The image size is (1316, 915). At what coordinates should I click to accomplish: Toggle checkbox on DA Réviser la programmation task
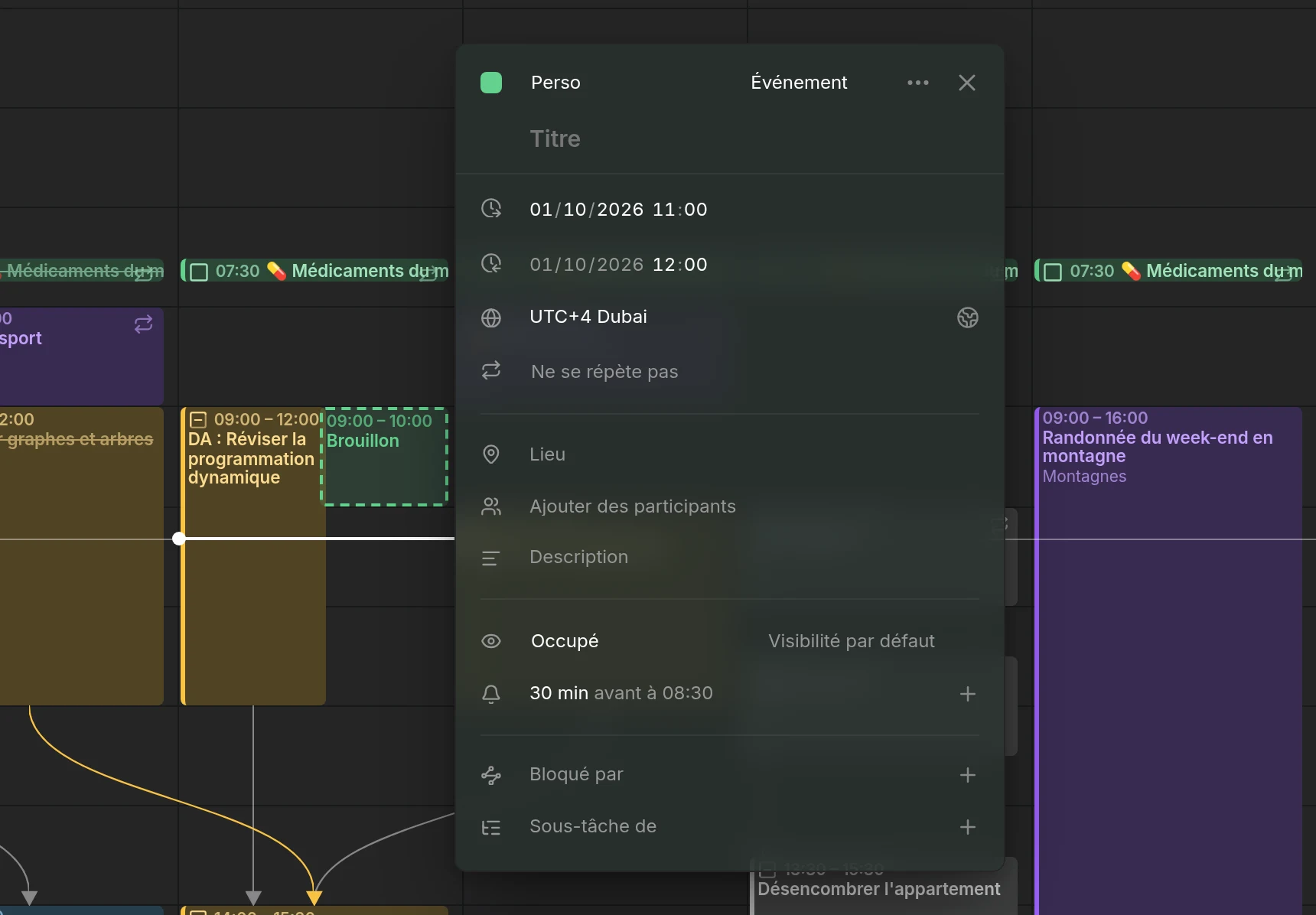tap(198, 419)
